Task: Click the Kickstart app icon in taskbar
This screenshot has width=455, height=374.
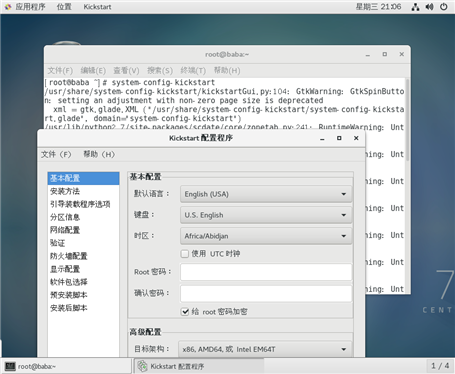Action: 142,366
